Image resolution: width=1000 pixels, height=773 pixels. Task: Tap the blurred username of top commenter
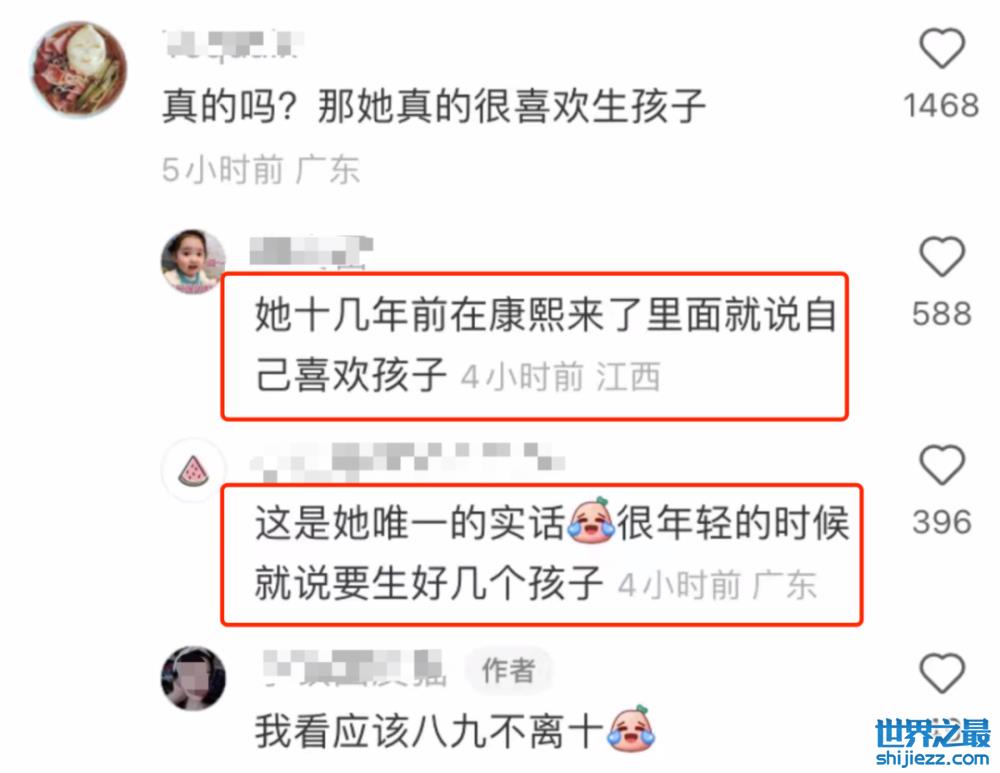point(232,45)
